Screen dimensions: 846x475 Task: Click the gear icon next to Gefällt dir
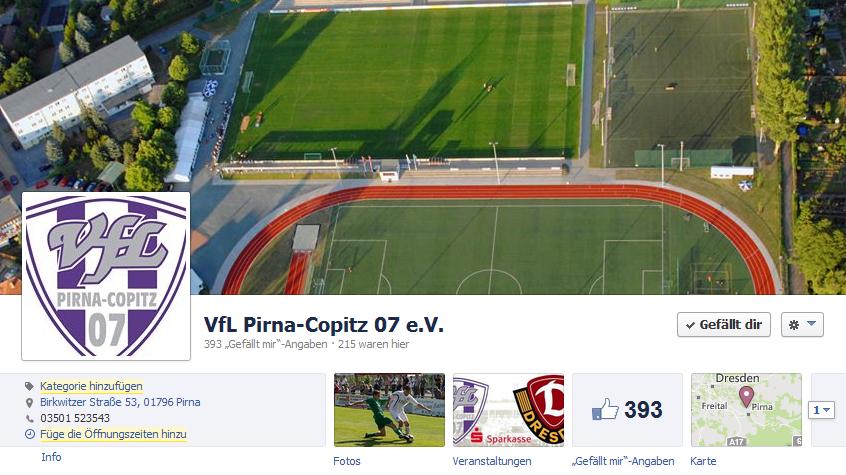(794, 325)
